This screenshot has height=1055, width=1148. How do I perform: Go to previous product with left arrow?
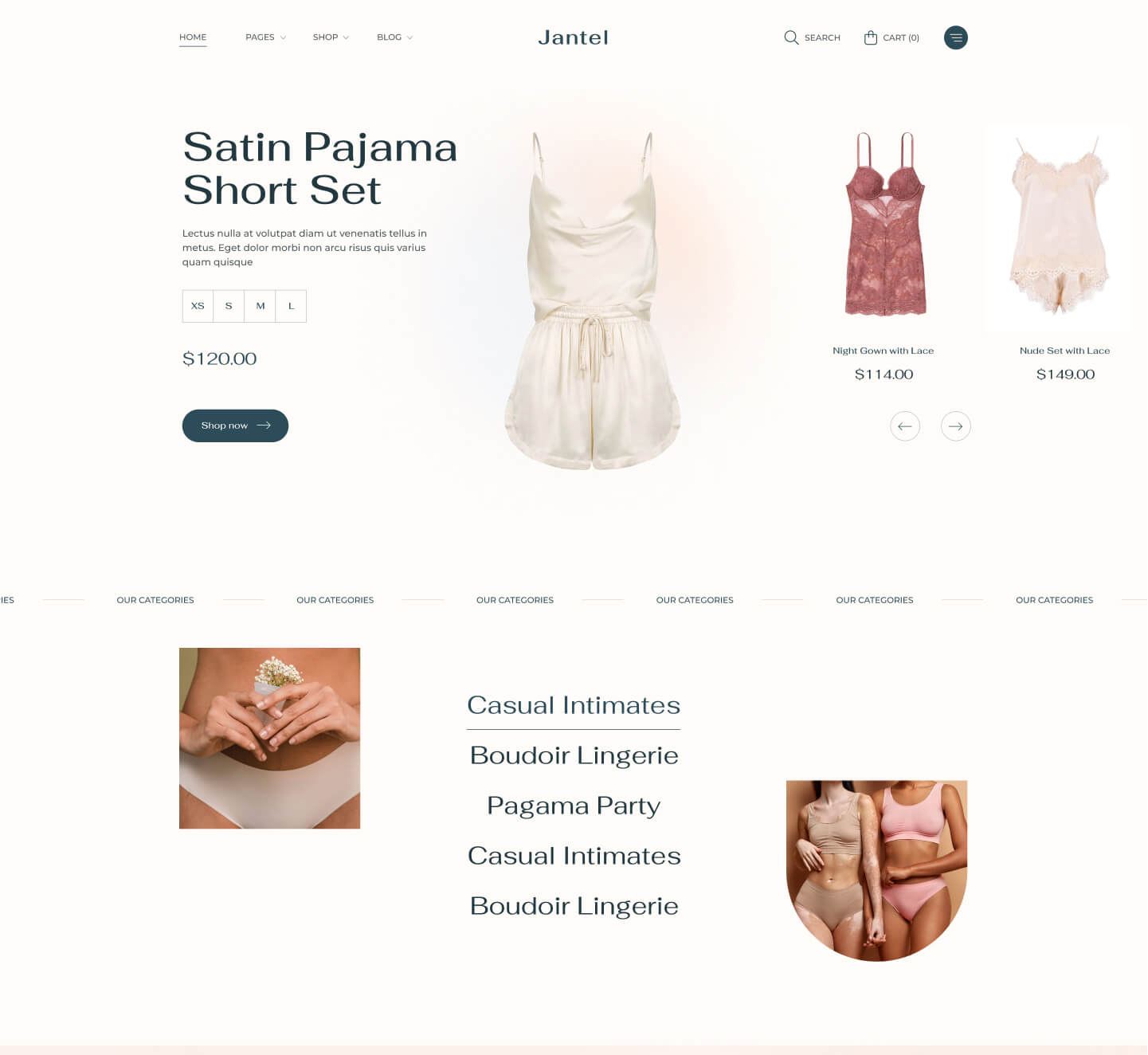pos(905,426)
